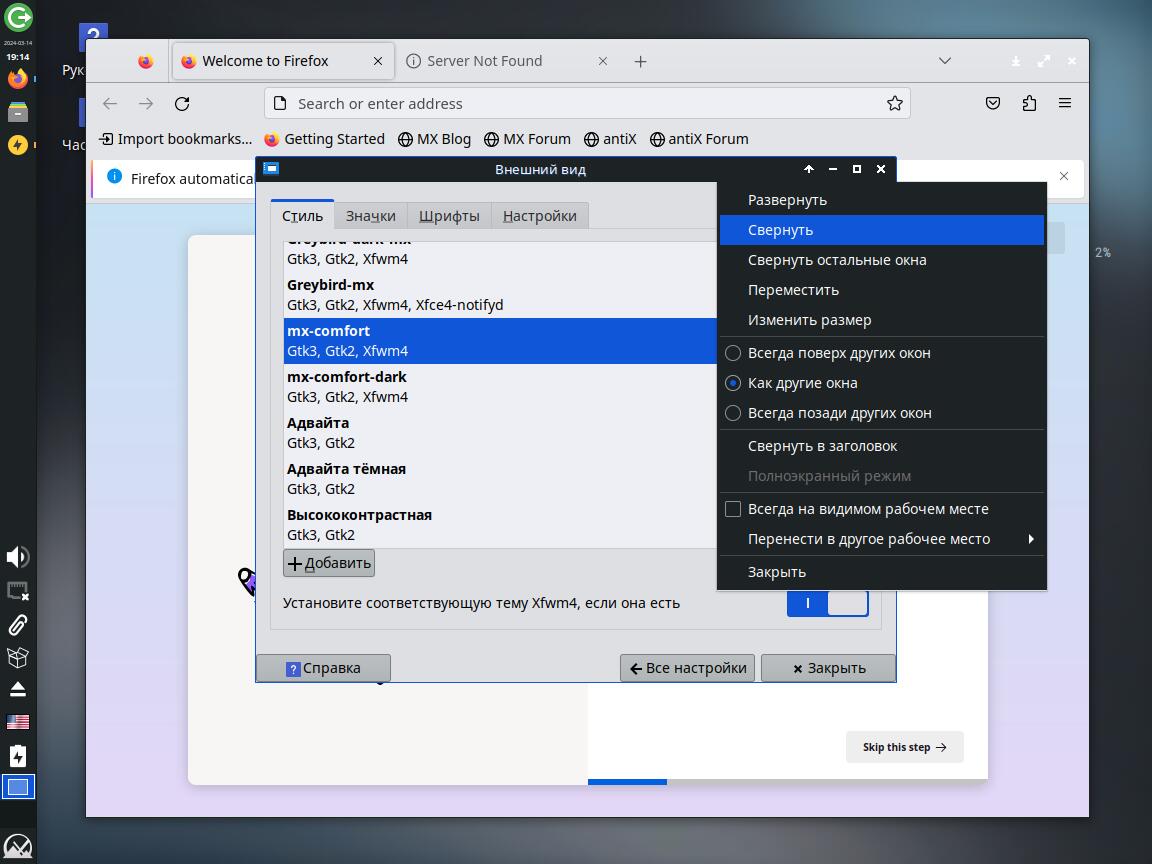The height and width of the screenshot is (864, 1152).
Task: Switch to the Настройки tab
Action: pyautogui.click(x=539, y=216)
